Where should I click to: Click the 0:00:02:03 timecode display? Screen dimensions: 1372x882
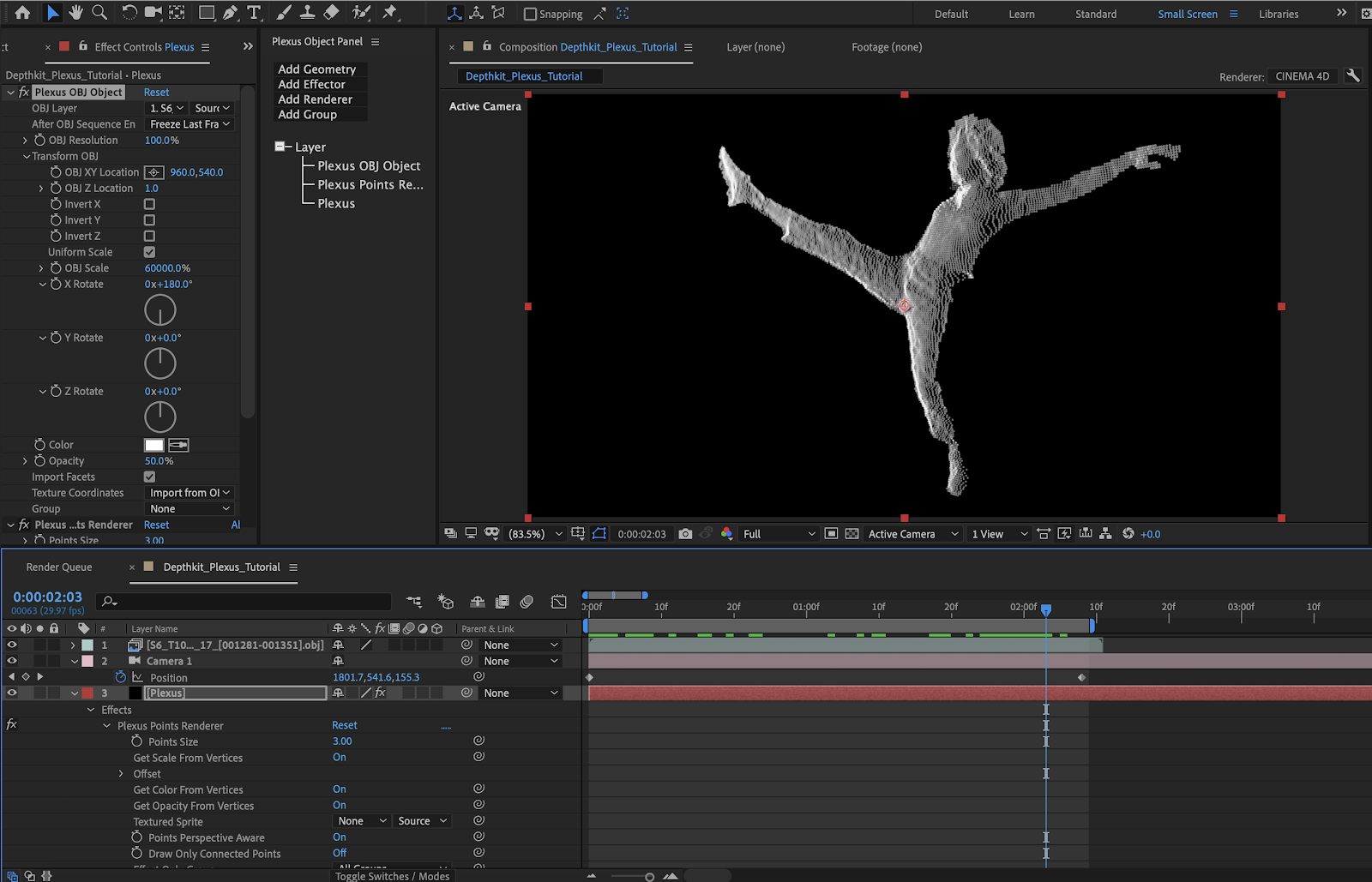[x=48, y=597]
